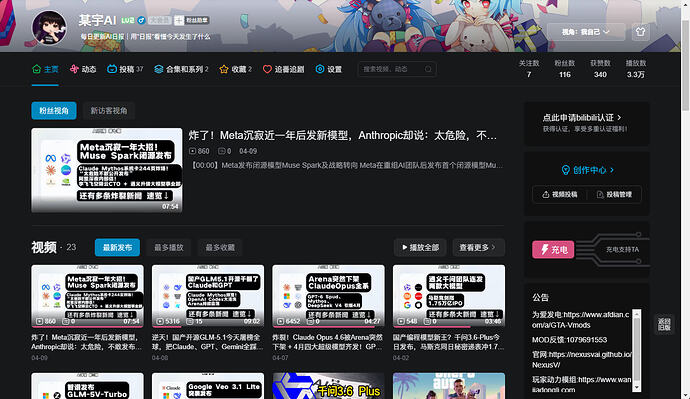Open the Arena突然下架 ClaudeOpus video thumbnail
690x399 pixels.
pyautogui.click(x=328, y=296)
